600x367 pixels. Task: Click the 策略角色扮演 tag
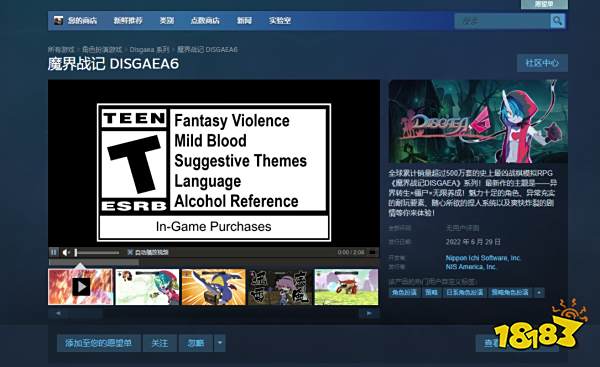point(510,293)
